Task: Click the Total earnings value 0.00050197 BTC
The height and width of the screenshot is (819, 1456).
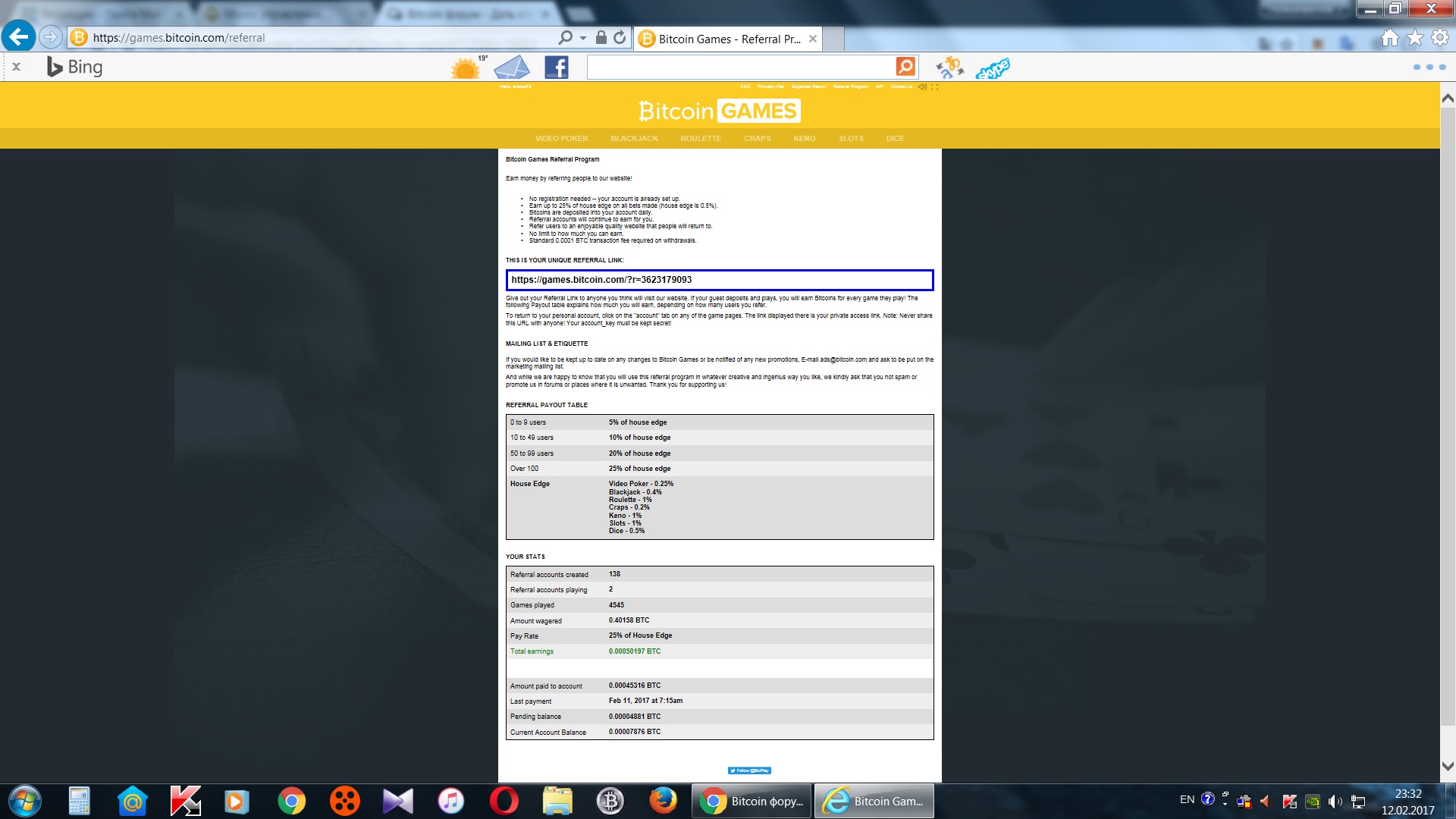Action: [634, 651]
